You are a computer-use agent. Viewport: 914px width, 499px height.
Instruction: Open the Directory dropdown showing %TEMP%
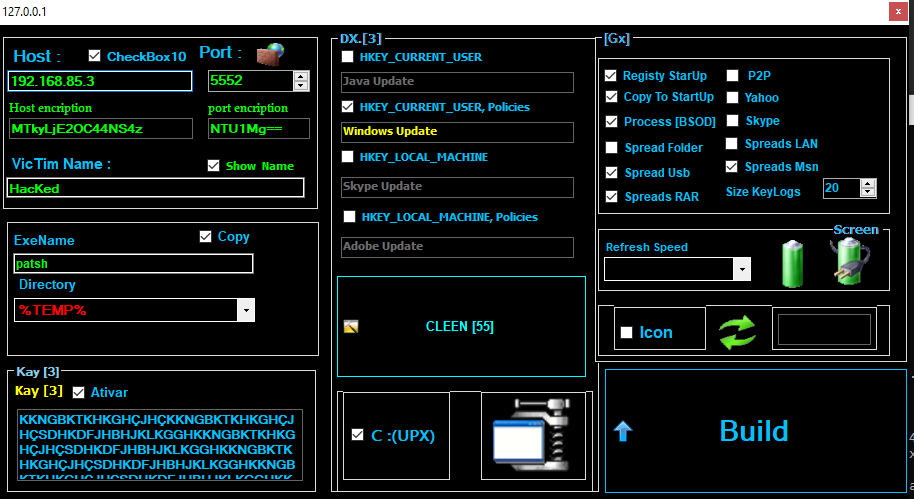pyautogui.click(x=246, y=311)
